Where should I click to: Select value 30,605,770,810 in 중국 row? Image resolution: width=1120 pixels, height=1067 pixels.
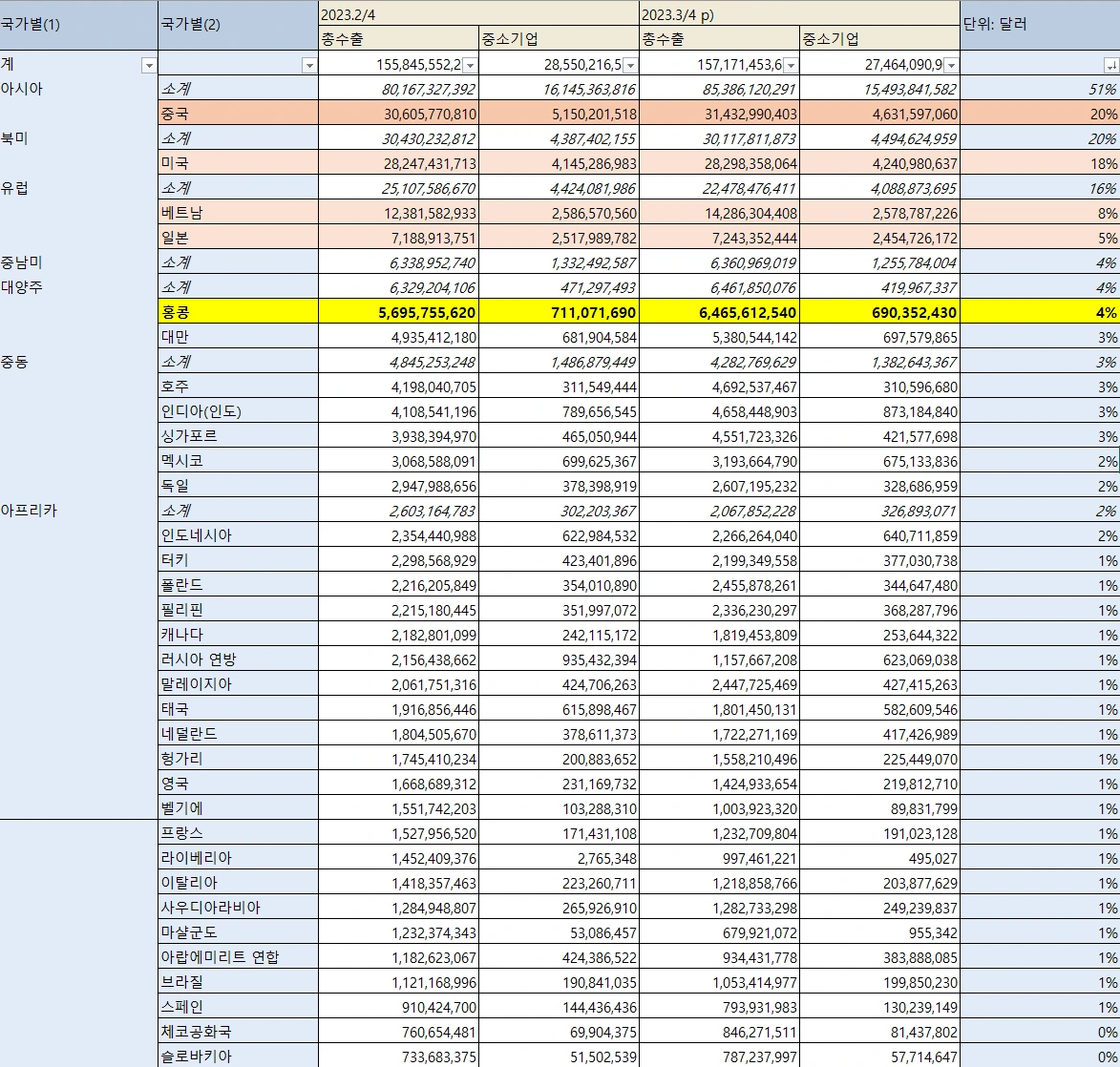coord(398,114)
